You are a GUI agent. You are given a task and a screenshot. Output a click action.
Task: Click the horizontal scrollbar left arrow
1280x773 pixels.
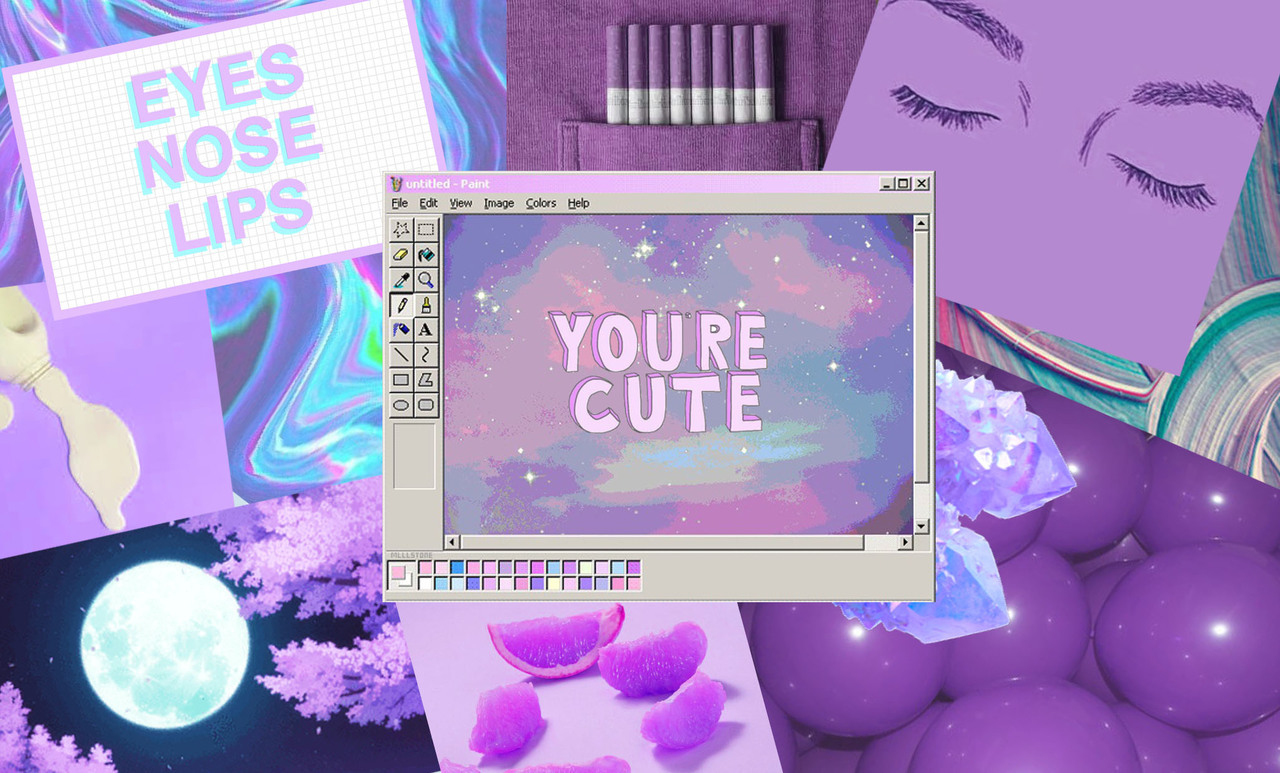(452, 542)
